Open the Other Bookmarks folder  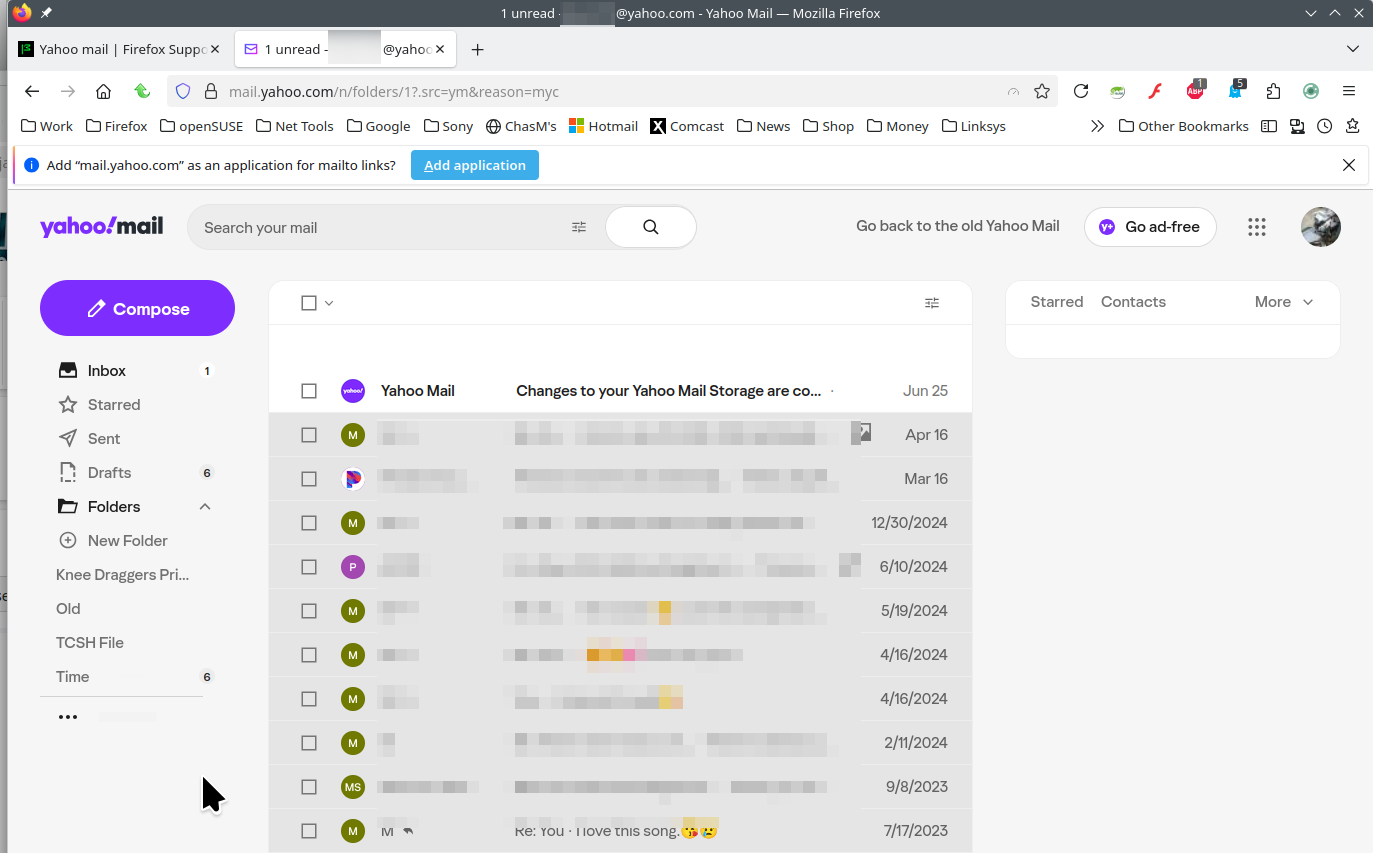click(1184, 126)
